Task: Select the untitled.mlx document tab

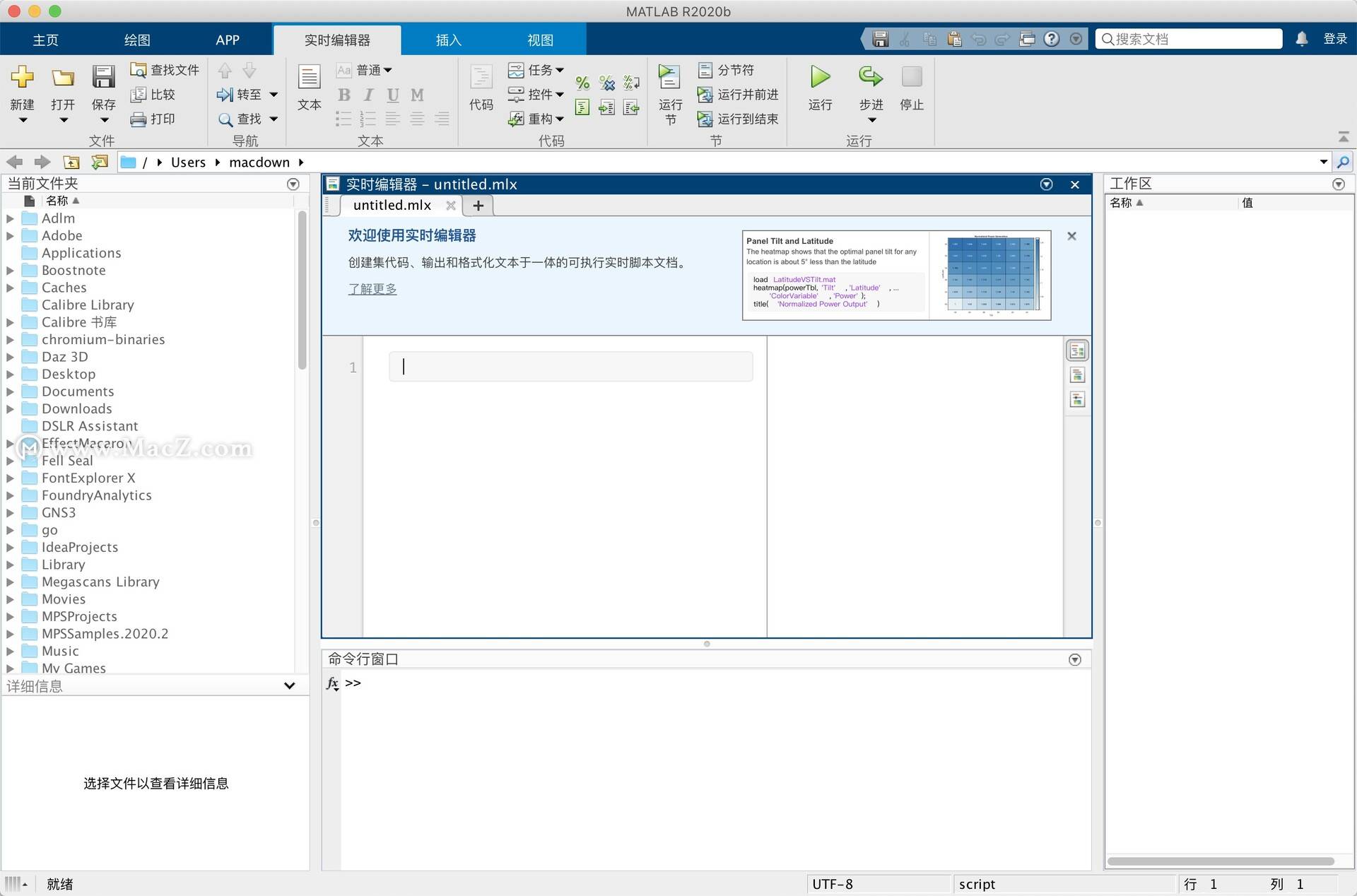Action: [392, 205]
